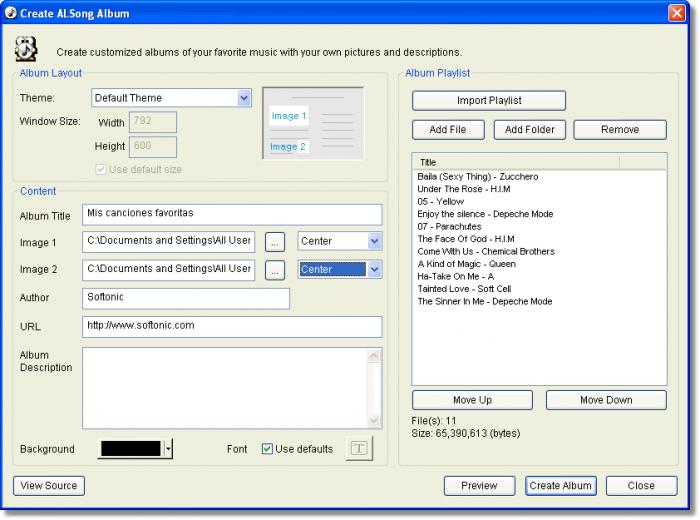This screenshot has width=700, height=520.
Task: Click the Add Folder button
Action: (x=530, y=129)
